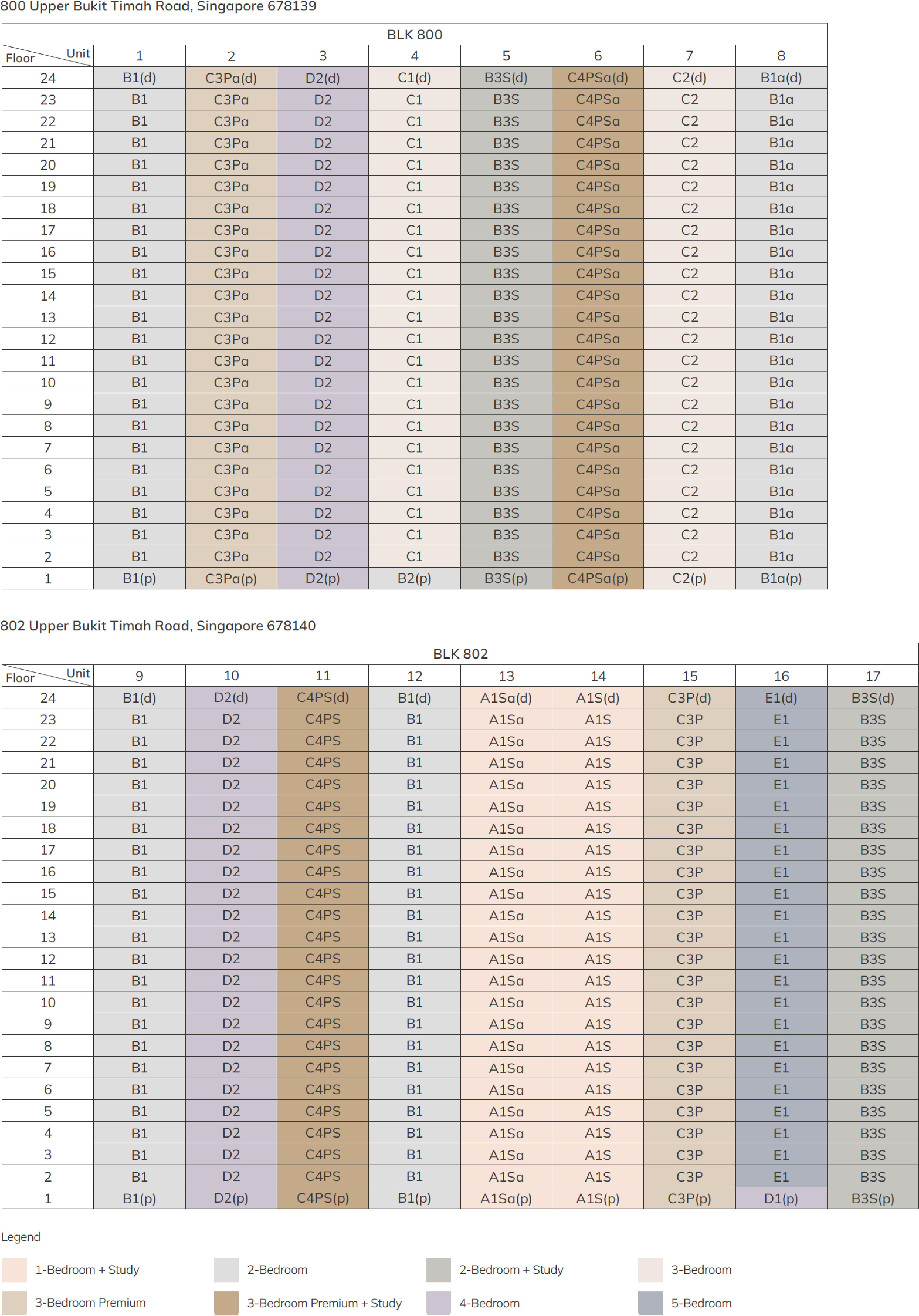Select the '3-Bedroom Premium' legend label text
This screenshot has height=1316, width=919.
point(91,1303)
